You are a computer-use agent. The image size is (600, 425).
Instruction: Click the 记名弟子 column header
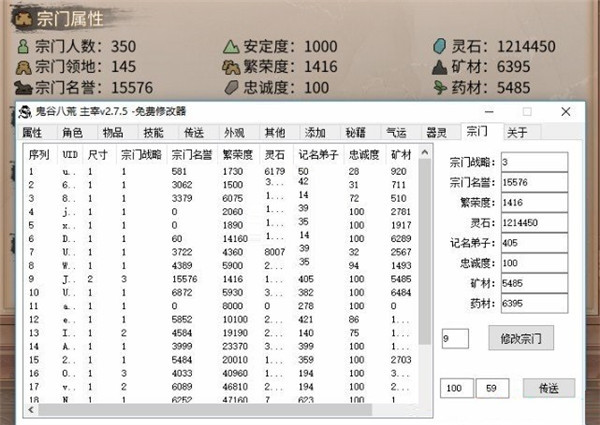pos(318,155)
